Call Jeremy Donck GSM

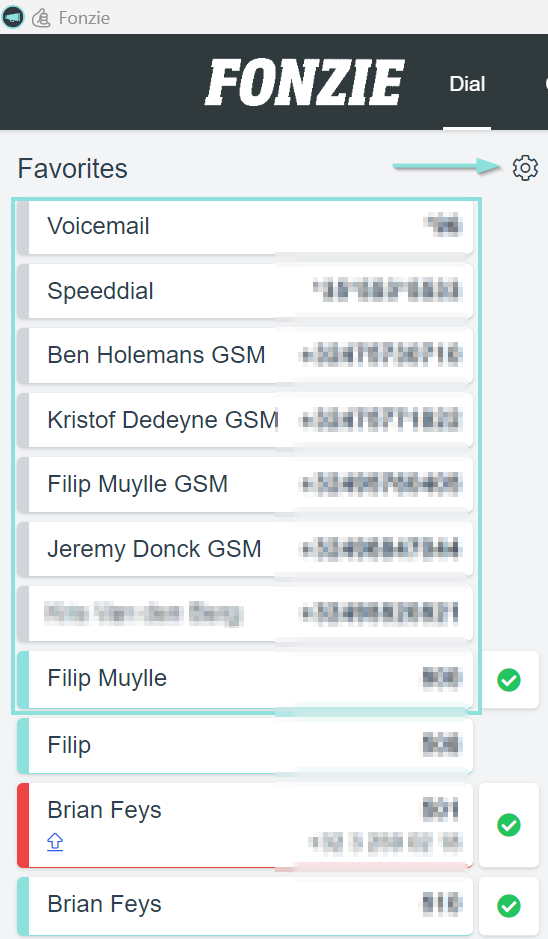pyautogui.click(x=245, y=549)
